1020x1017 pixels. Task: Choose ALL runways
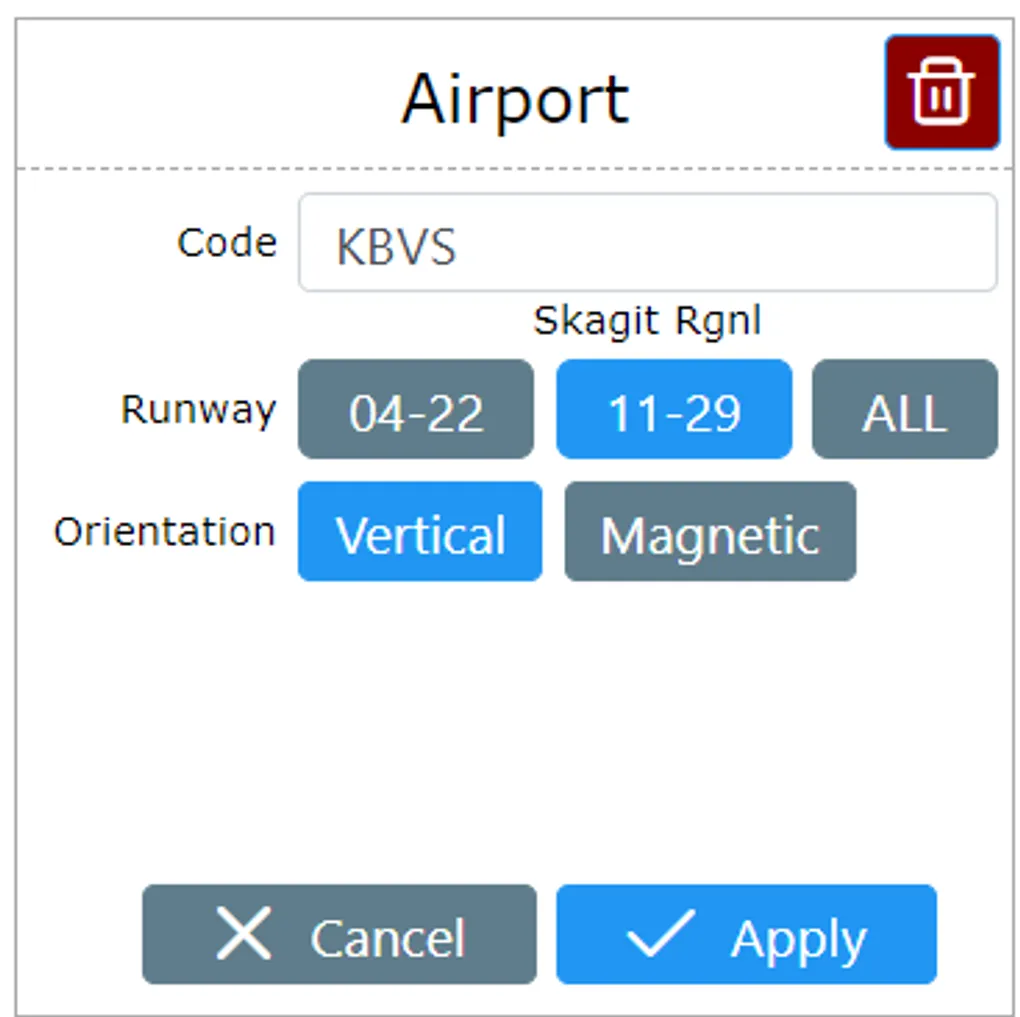(x=904, y=410)
